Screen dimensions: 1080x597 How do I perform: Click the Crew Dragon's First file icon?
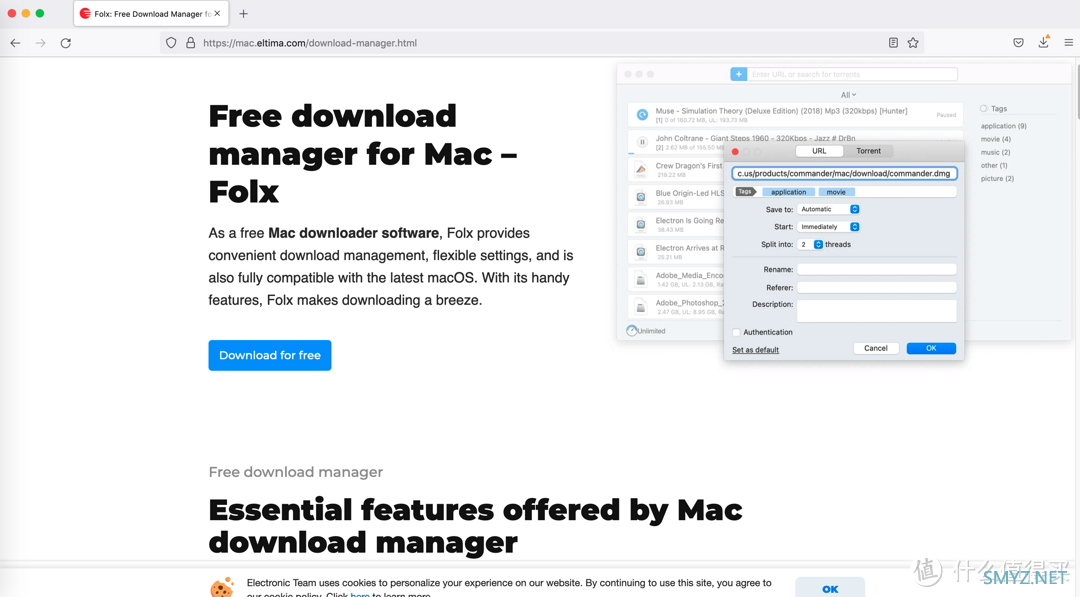(641, 169)
